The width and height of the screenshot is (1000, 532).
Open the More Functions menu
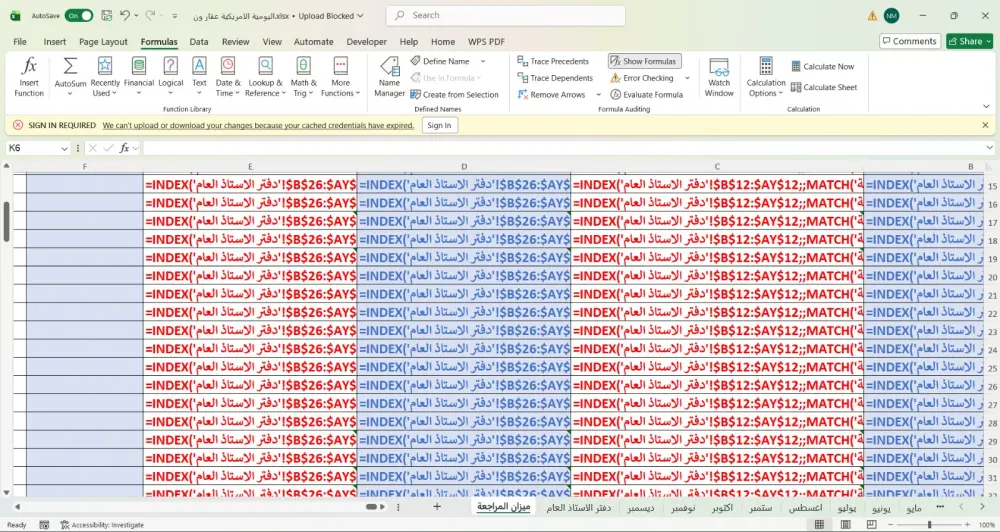click(341, 77)
